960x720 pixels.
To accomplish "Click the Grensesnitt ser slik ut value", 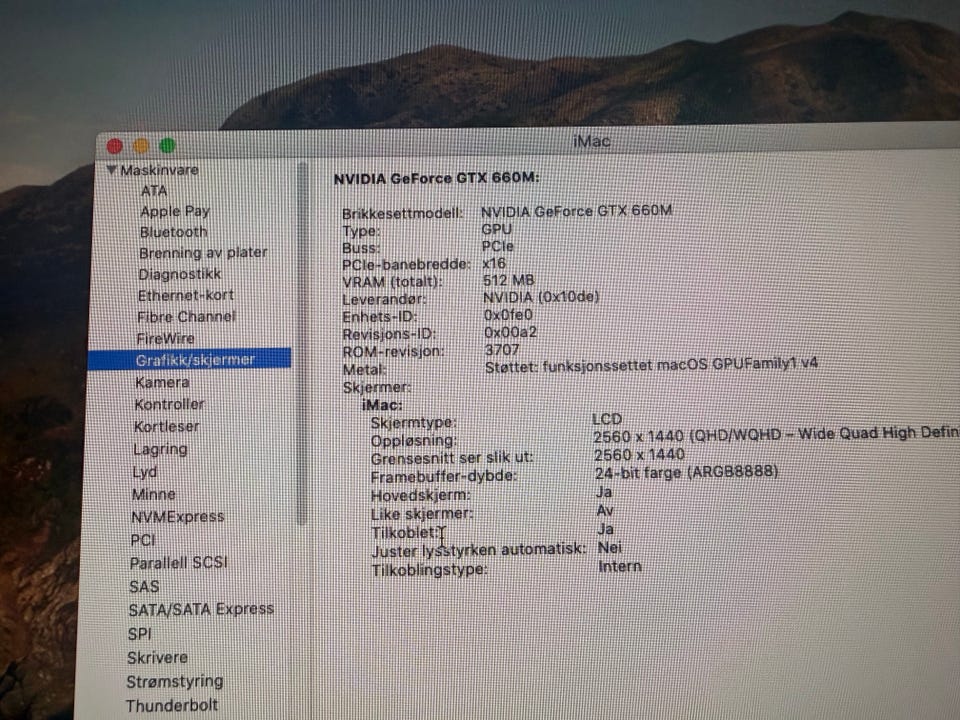I will (x=639, y=455).
